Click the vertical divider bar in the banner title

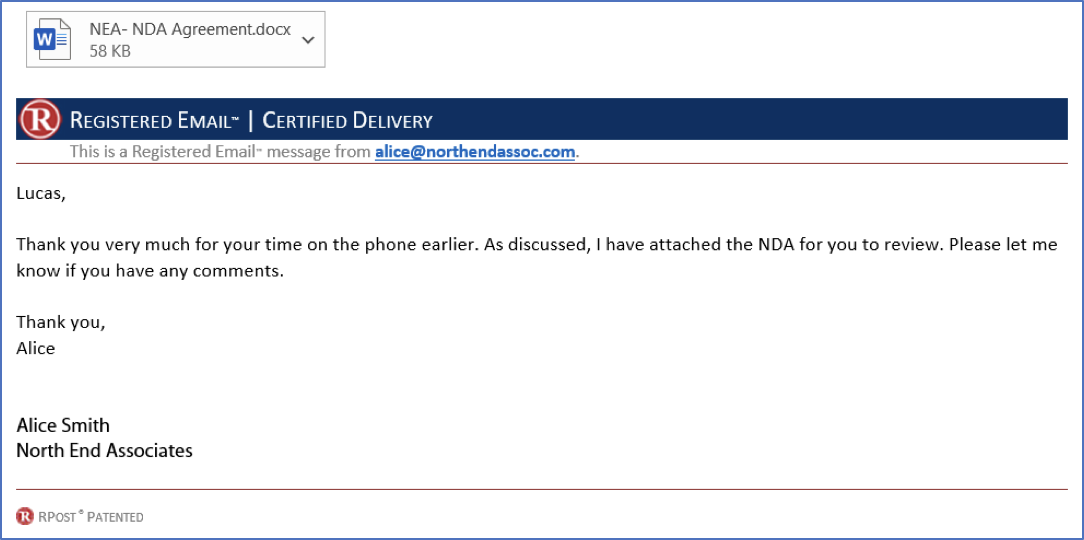coord(250,120)
